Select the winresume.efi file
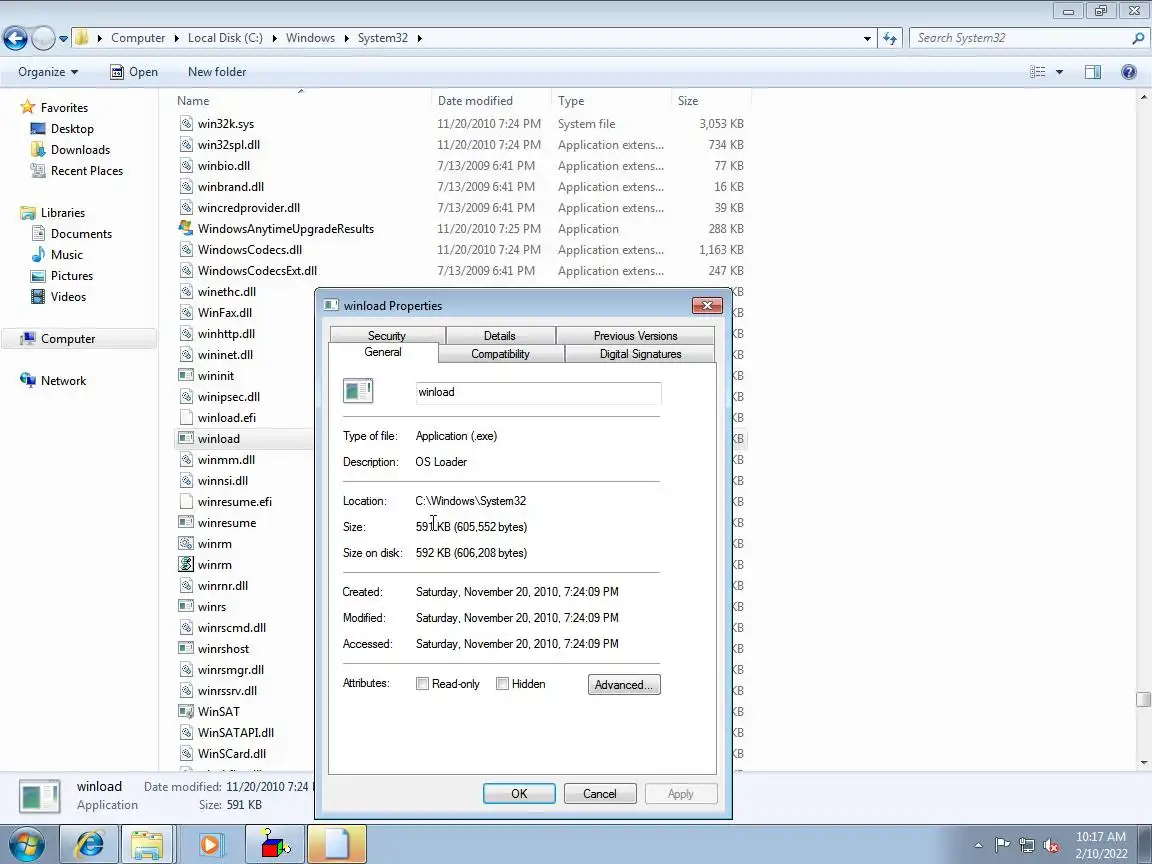 coord(234,502)
